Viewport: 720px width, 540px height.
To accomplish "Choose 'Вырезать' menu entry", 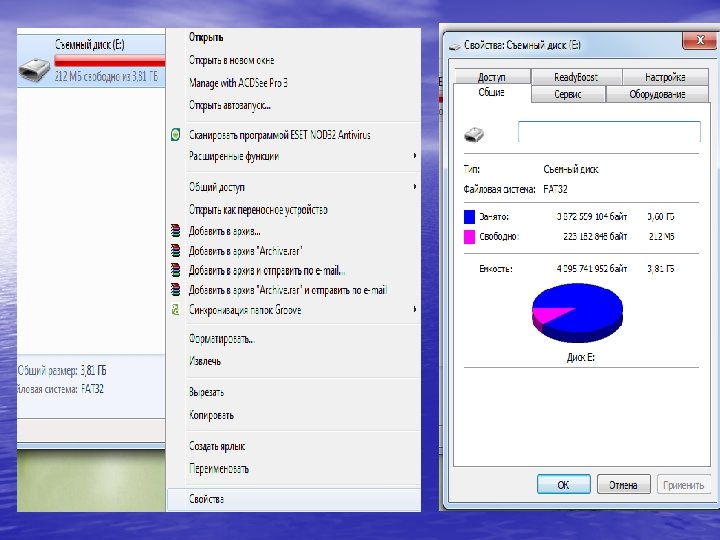I will click(x=207, y=392).
